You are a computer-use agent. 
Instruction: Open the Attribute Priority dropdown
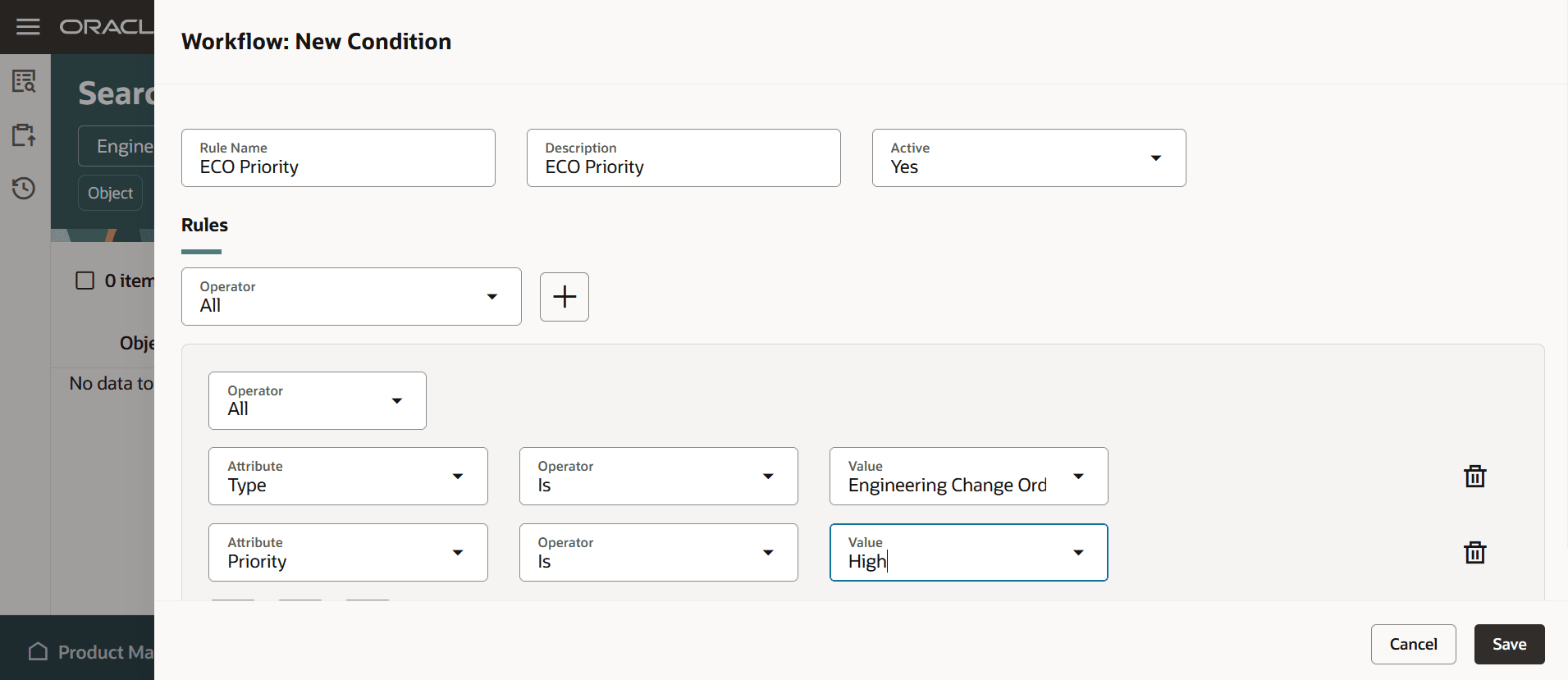[x=457, y=553]
